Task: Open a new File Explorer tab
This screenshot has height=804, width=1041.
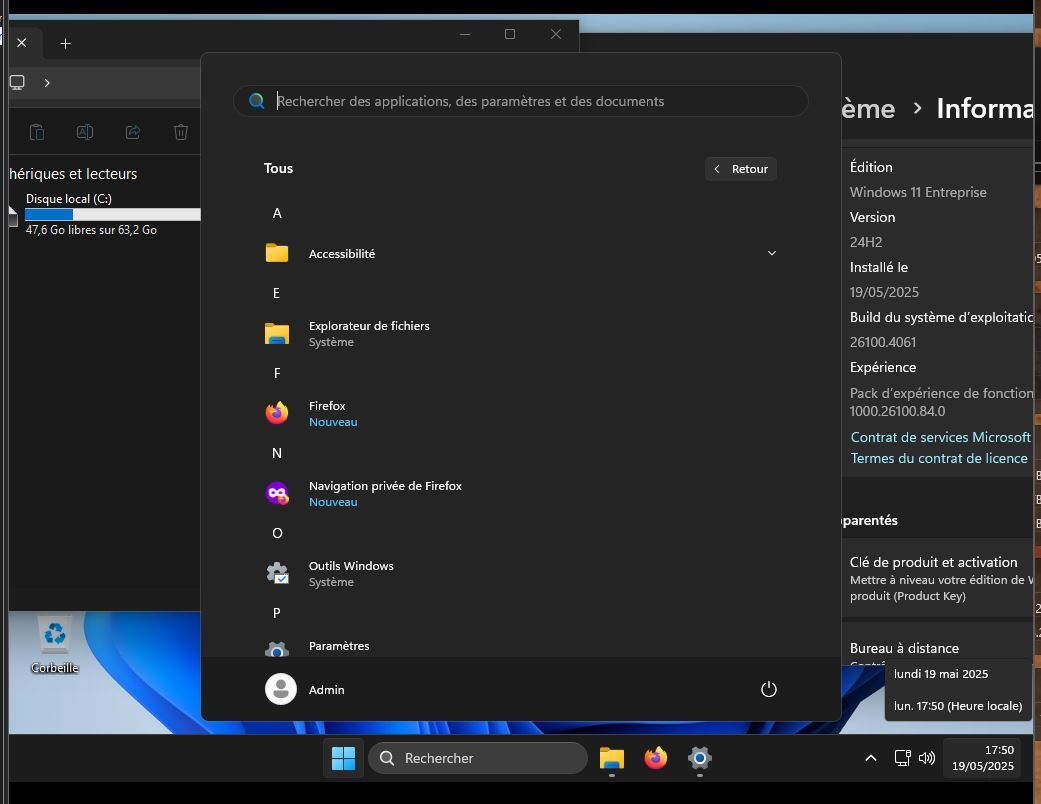Action: [x=65, y=43]
